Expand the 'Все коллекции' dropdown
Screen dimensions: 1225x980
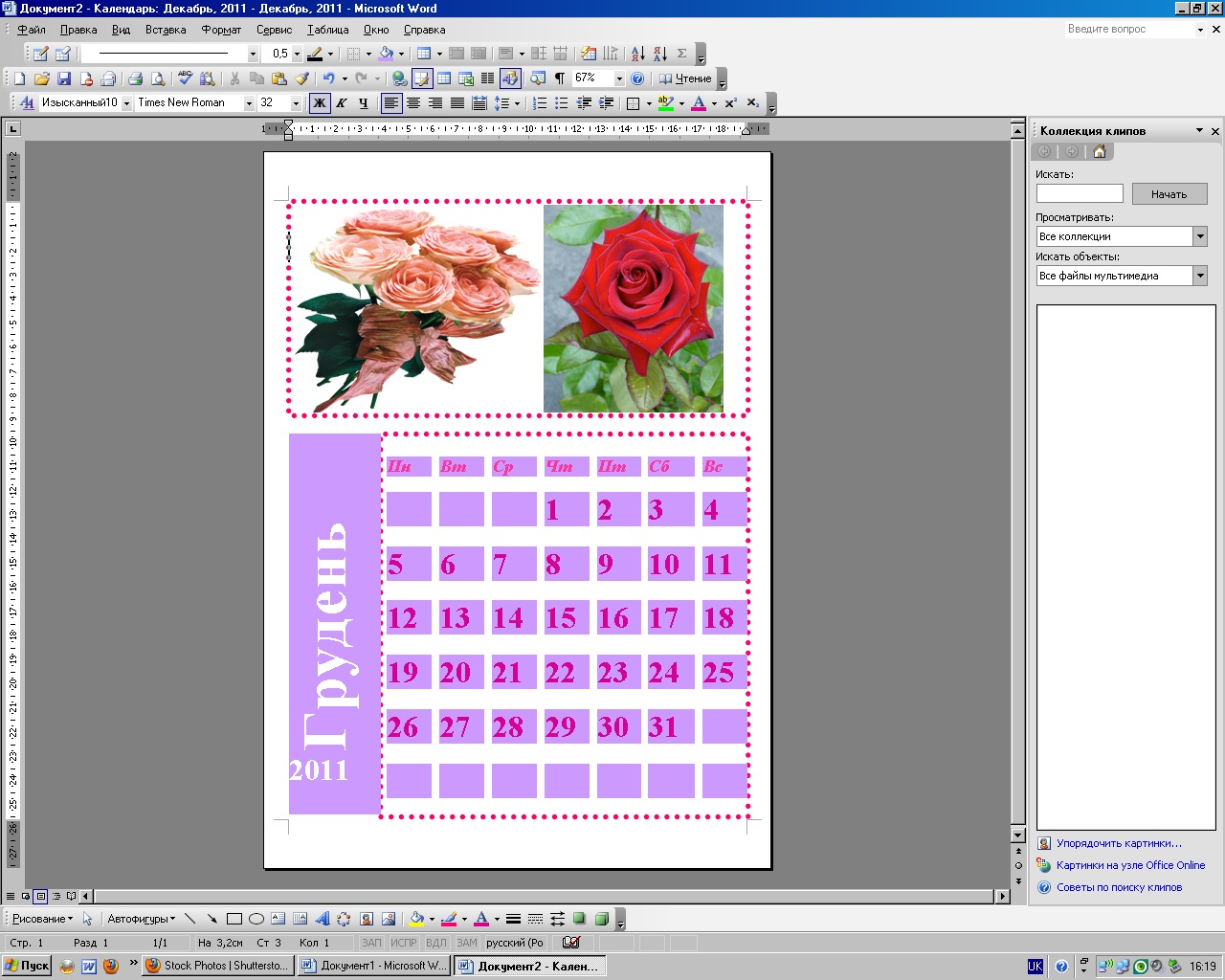pyautogui.click(x=1200, y=236)
